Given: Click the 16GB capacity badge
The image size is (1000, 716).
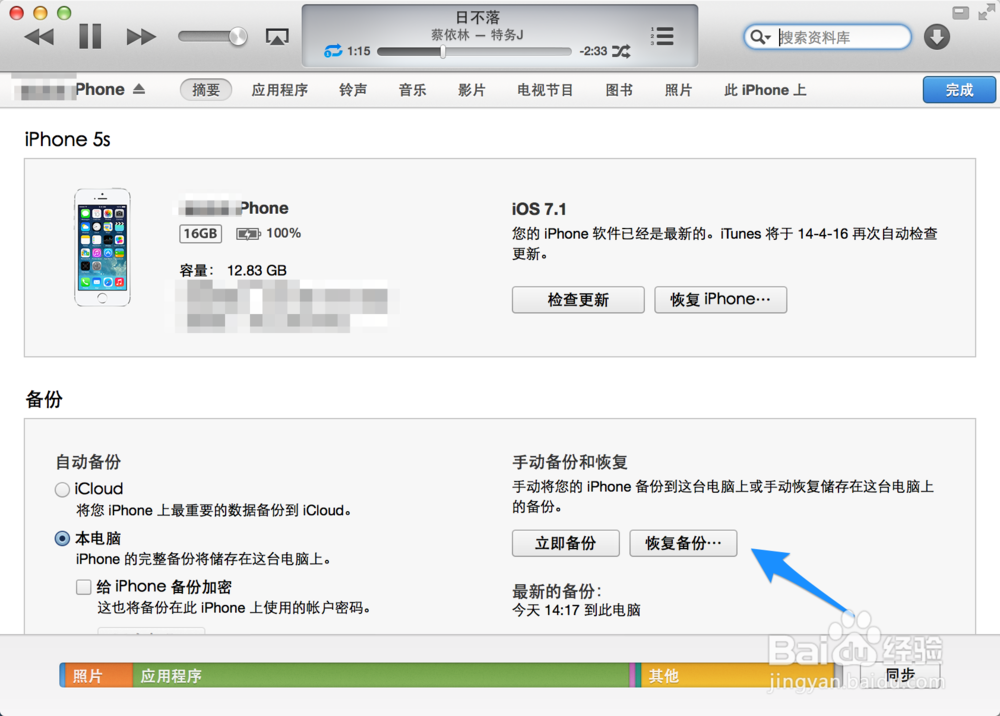Looking at the screenshot, I should (x=200, y=233).
